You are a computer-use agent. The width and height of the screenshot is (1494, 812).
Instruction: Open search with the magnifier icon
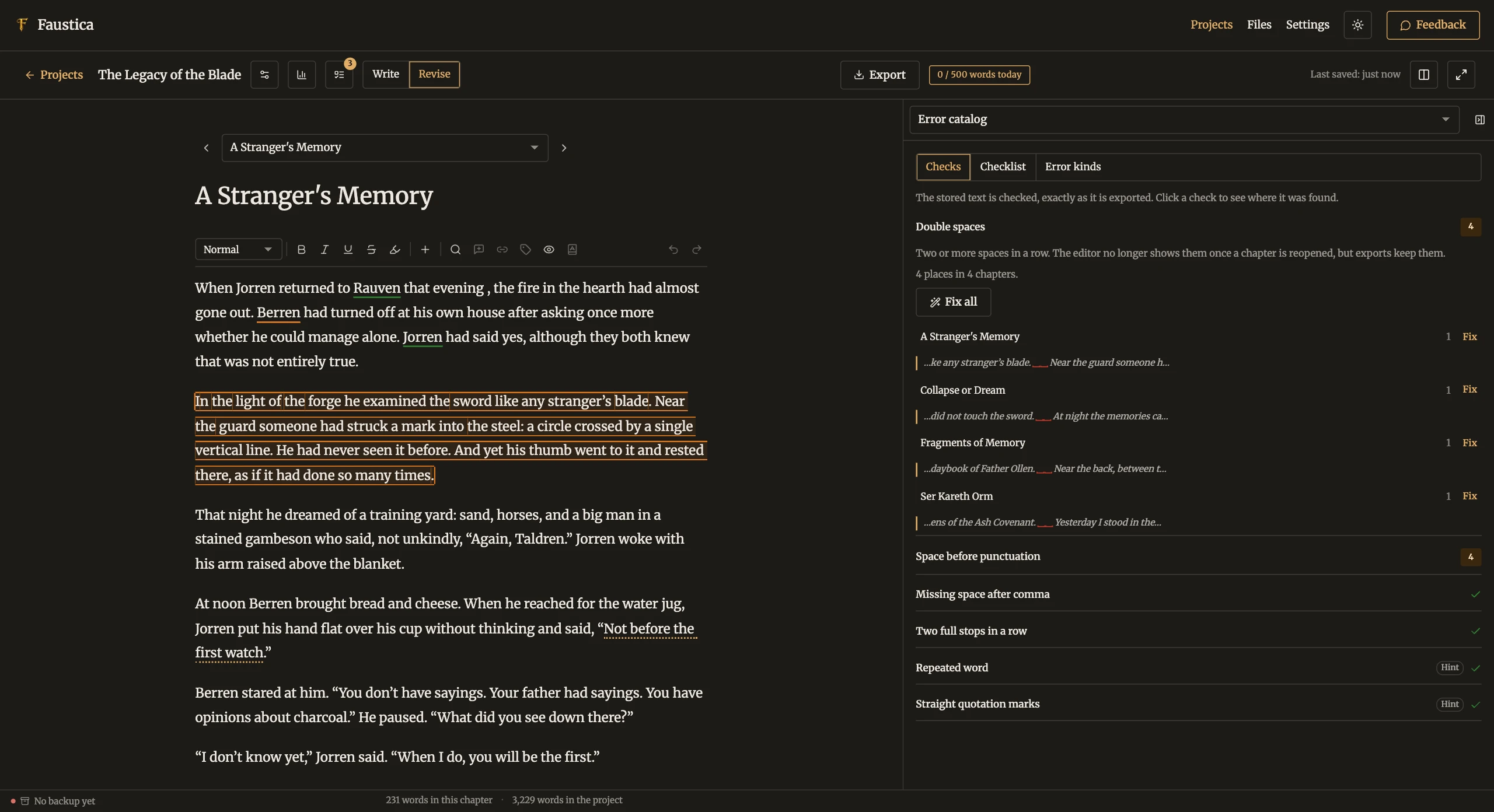click(x=456, y=250)
